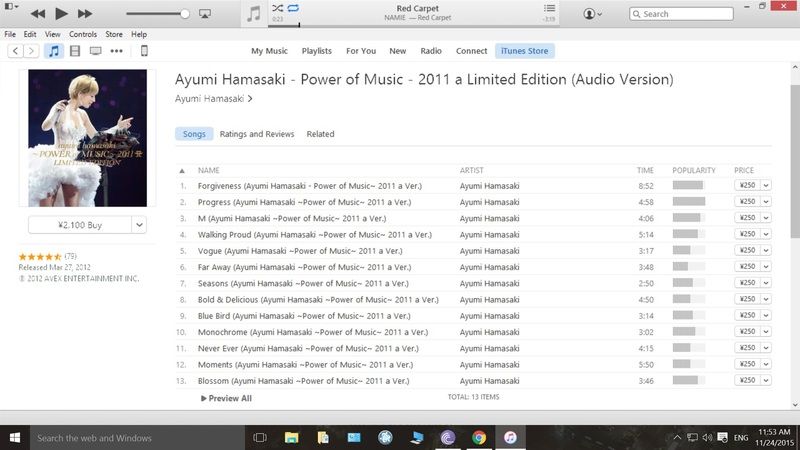
Task: Show the Related section
Action: 320,134
